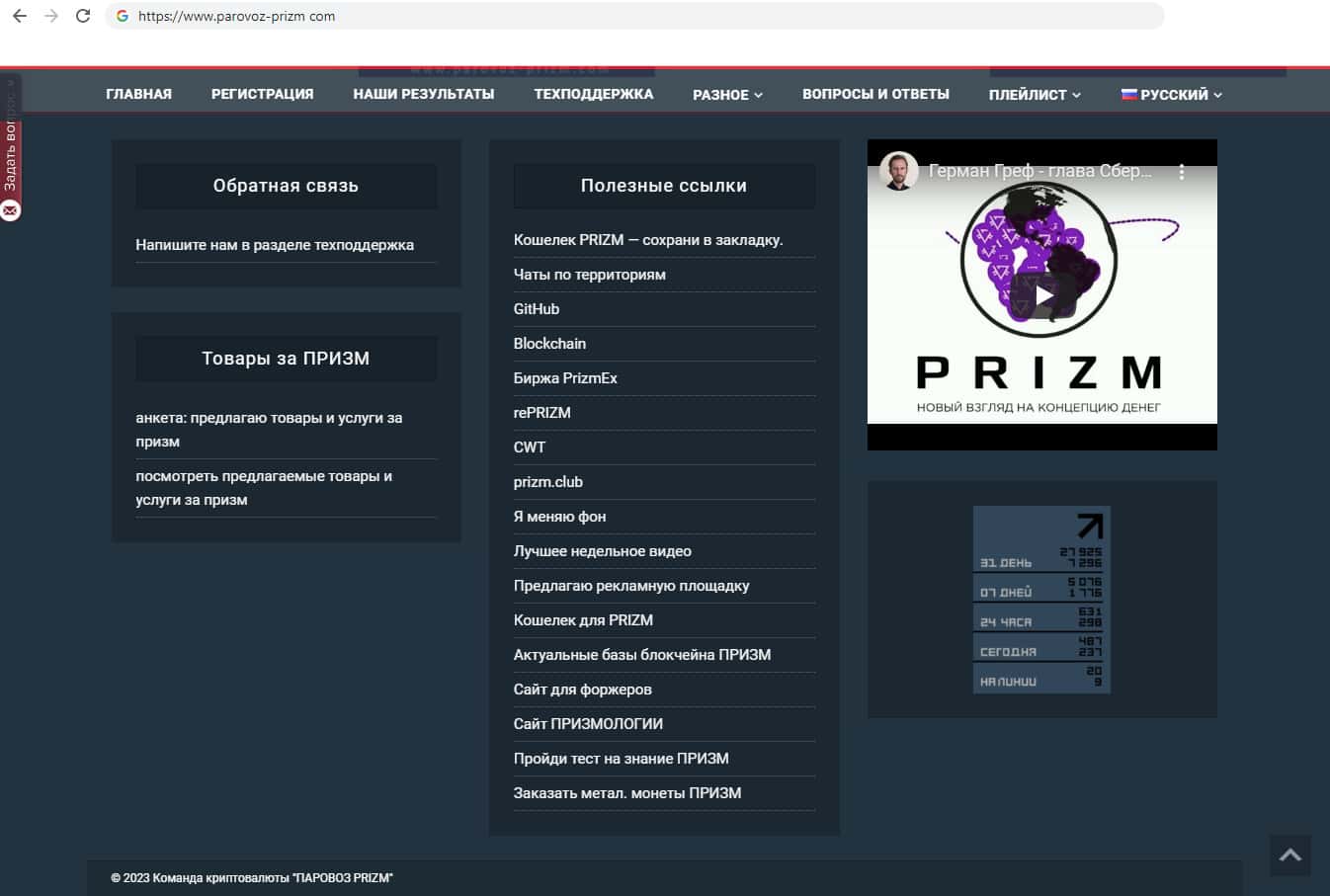The height and width of the screenshot is (896, 1330).
Task: Go to НАШИ РЕЗУЛЬТАТЫ
Action: [424, 94]
